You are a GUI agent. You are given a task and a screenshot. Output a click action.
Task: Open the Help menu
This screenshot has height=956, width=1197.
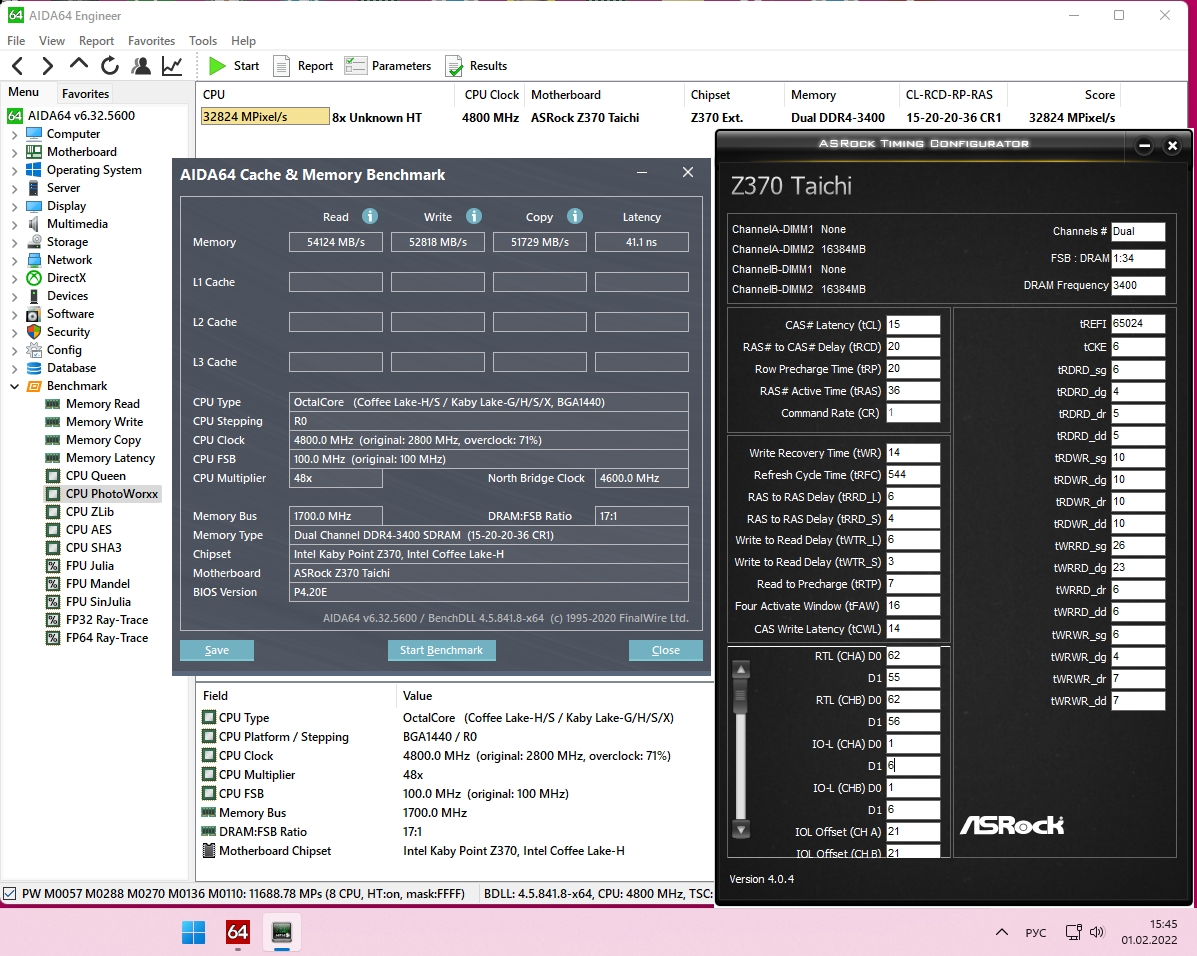point(244,40)
